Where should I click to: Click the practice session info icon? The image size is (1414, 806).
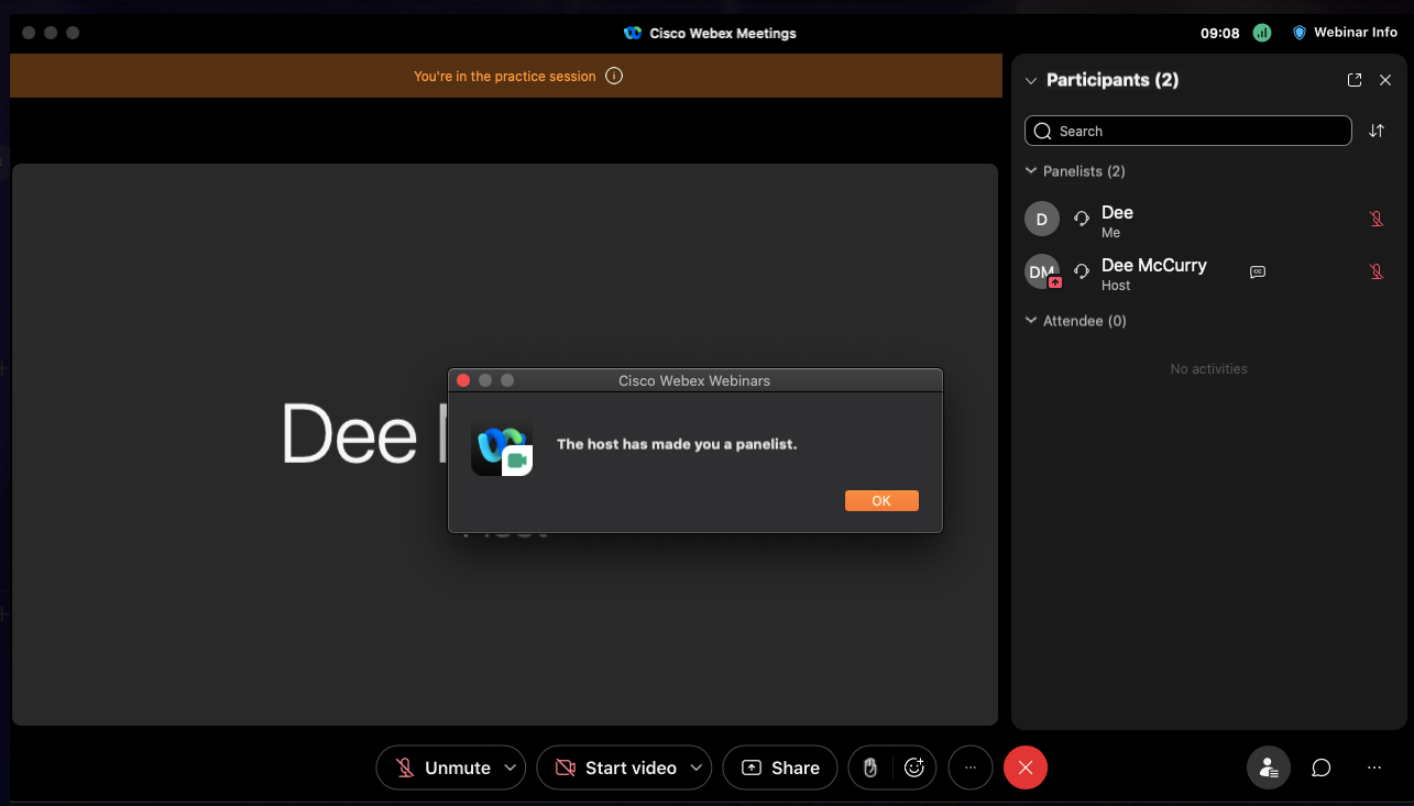(614, 76)
